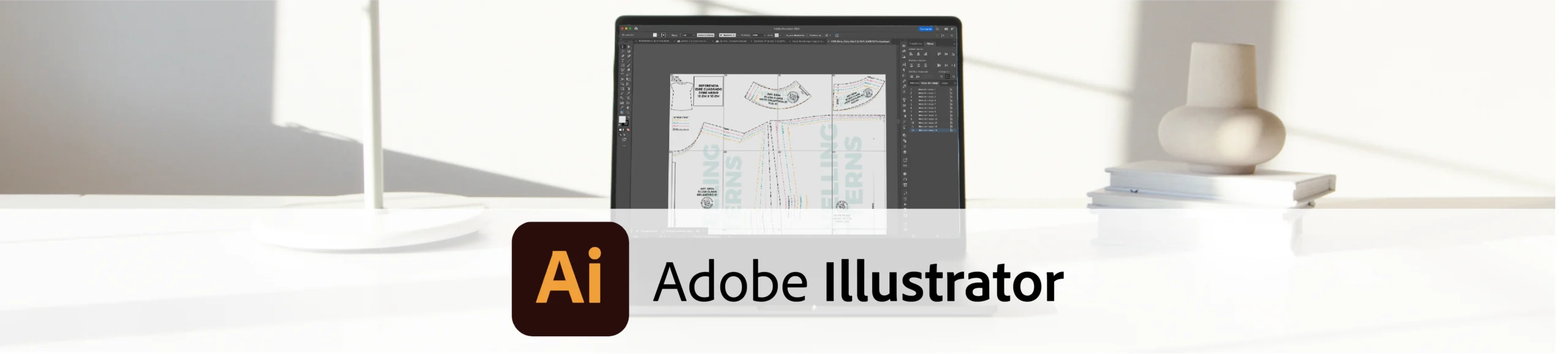Image resolution: width=1568 pixels, height=354 pixels.
Task: Select the Zoom tool in the toolbar
Action: pos(628,112)
